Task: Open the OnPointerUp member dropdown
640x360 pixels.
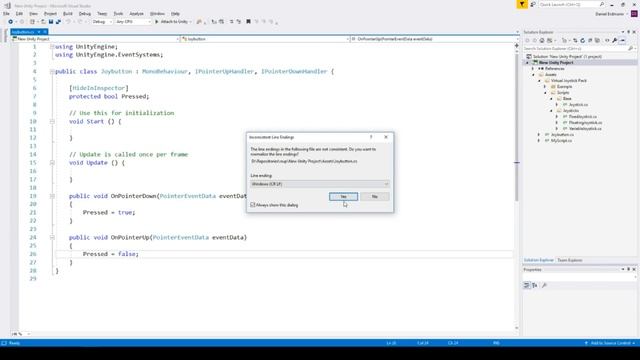Action: tap(434, 39)
